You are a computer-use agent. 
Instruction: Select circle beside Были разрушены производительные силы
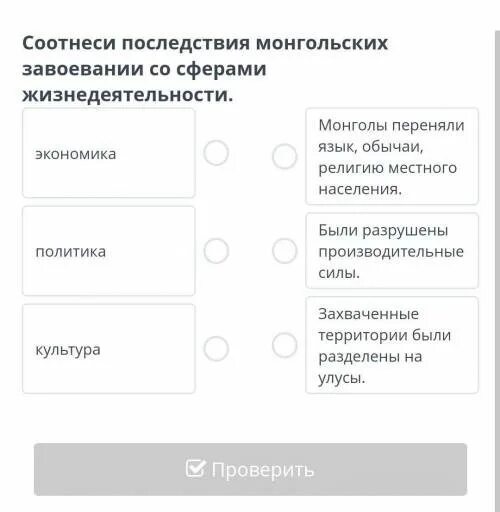pyautogui.click(x=284, y=251)
